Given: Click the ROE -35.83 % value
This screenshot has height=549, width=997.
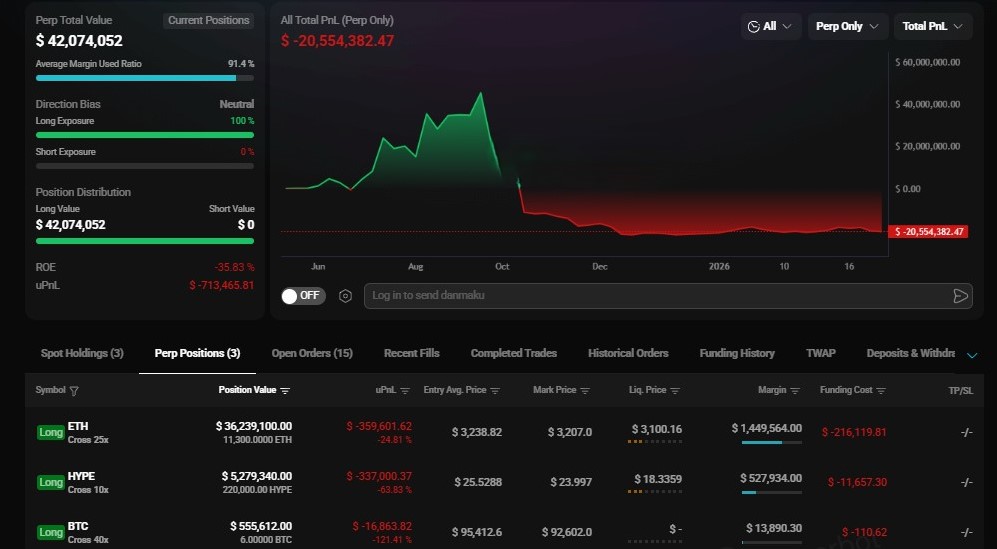Looking at the screenshot, I should click(234, 267).
